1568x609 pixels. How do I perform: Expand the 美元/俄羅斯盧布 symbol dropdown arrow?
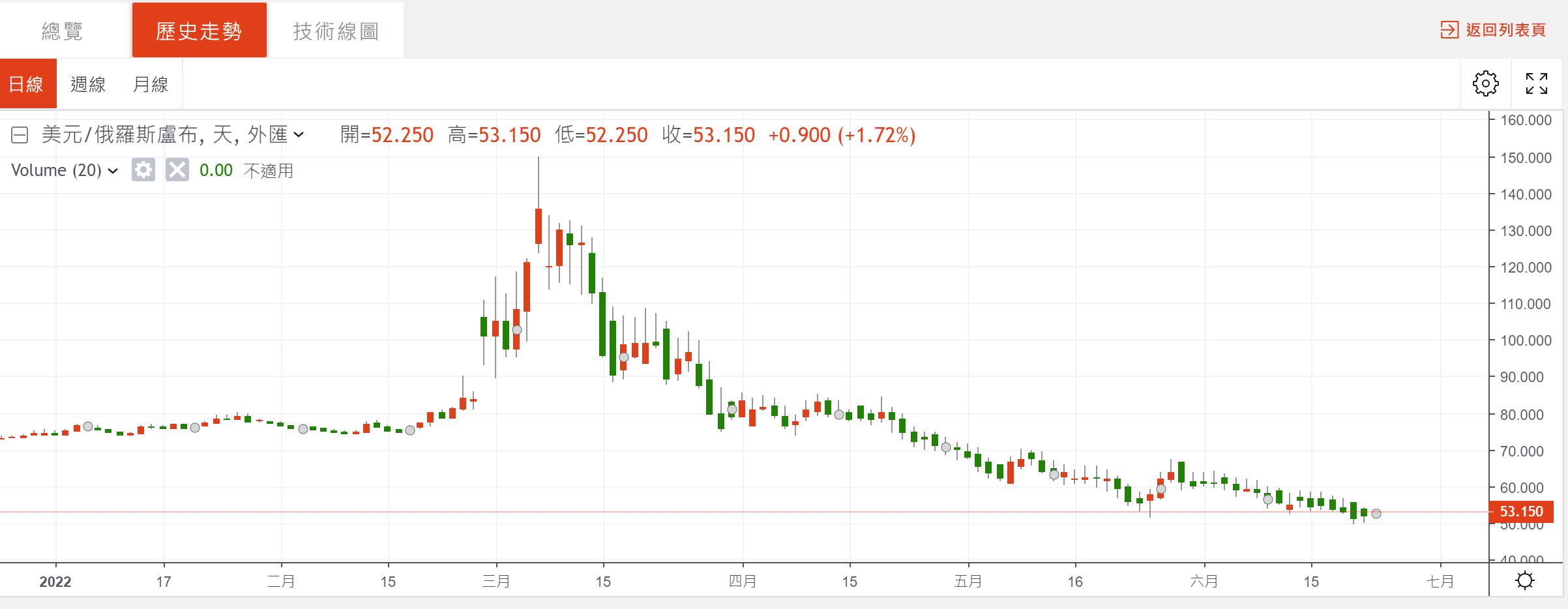[x=299, y=135]
